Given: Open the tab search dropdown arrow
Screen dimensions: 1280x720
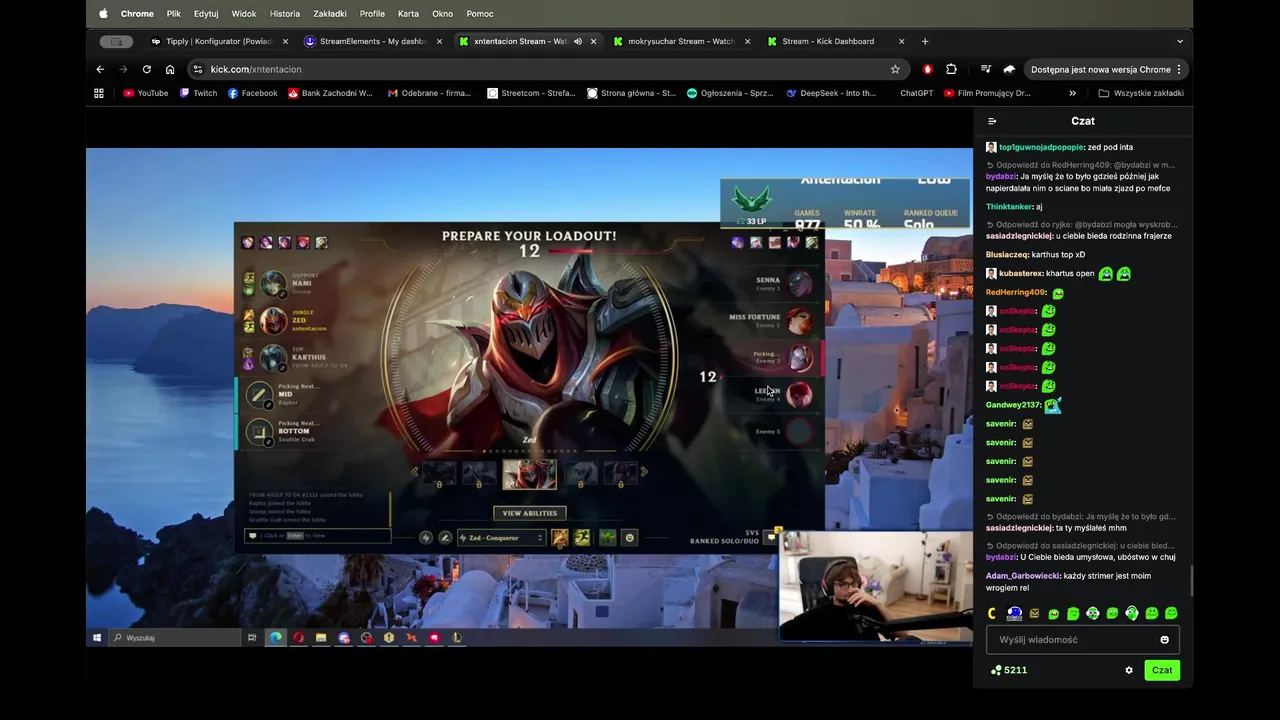Looking at the screenshot, I should [x=1180, y=41].
